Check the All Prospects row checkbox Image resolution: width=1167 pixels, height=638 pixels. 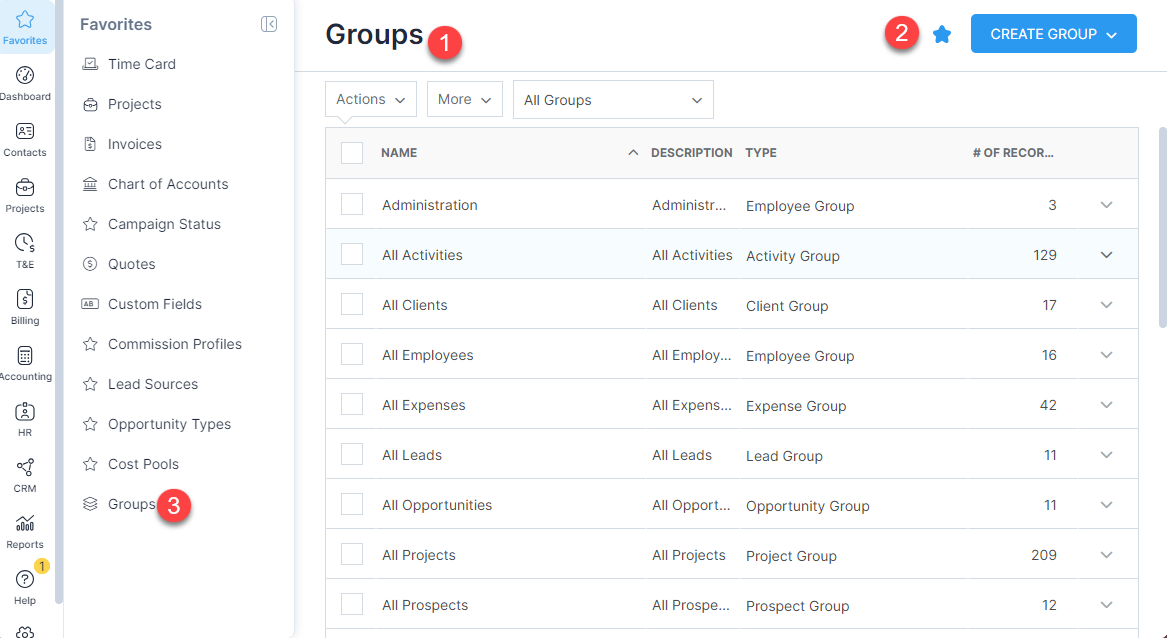(x=352, y=604)
